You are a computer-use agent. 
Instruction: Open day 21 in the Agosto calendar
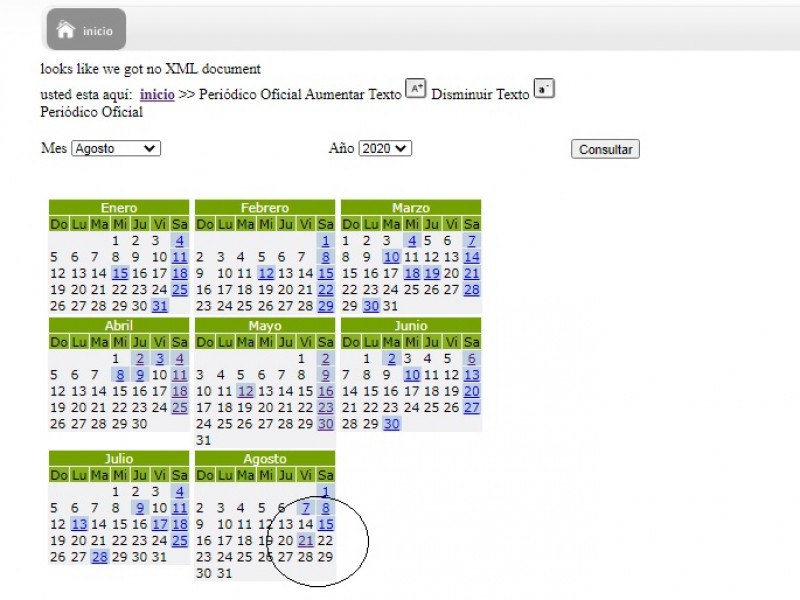(306, 541)
